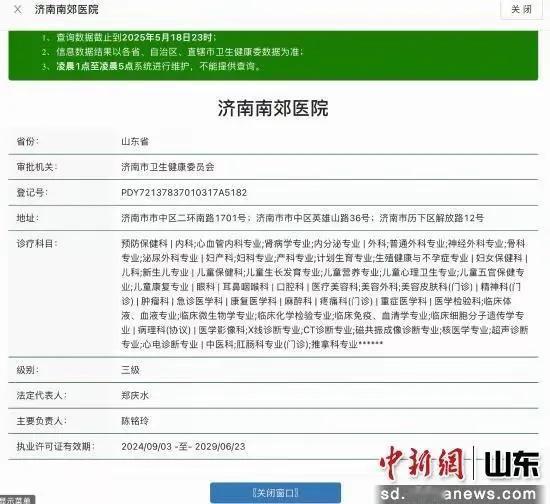Click the blue 关闭窗口 button

275,493
